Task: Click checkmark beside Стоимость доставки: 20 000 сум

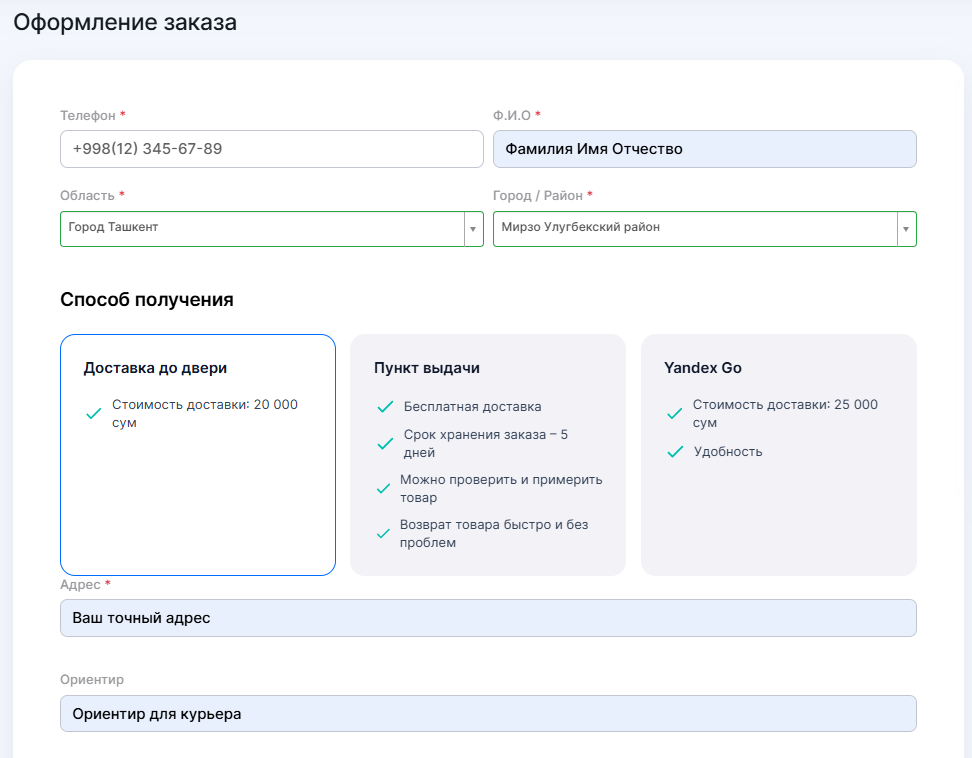Action: (x=94, y=413)
